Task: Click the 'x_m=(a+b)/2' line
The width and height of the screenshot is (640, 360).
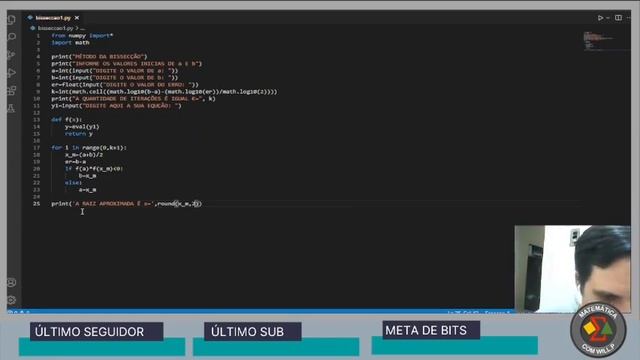Action: click(84, 155)
